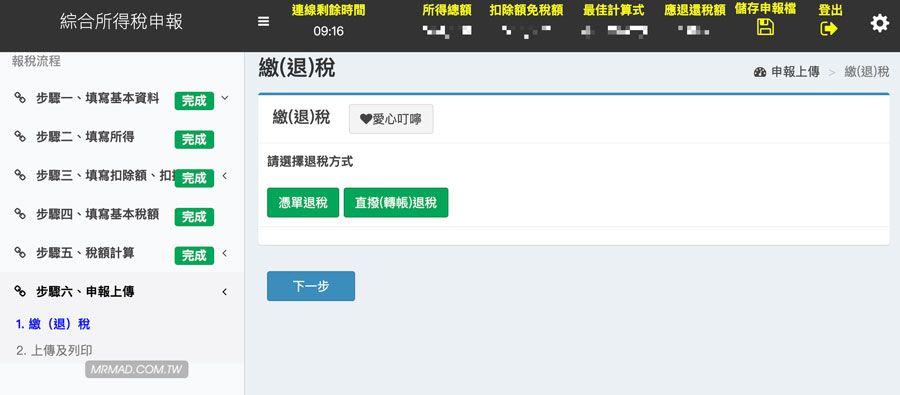Click the 最佳計算式 header label
Image resolution: width=900 pixels, height=395 pixels.
coord(614,10)
